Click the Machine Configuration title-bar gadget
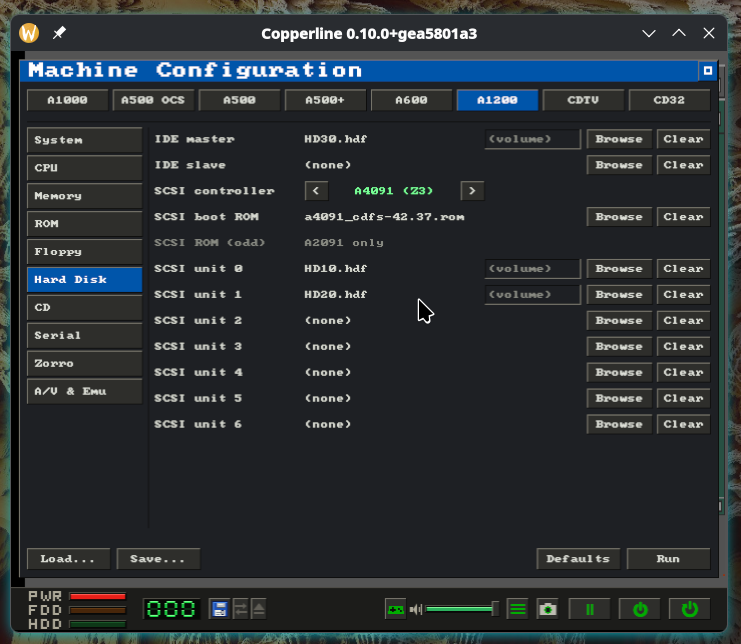The height and width of the screenshot is (644, 741). [707, 71]
